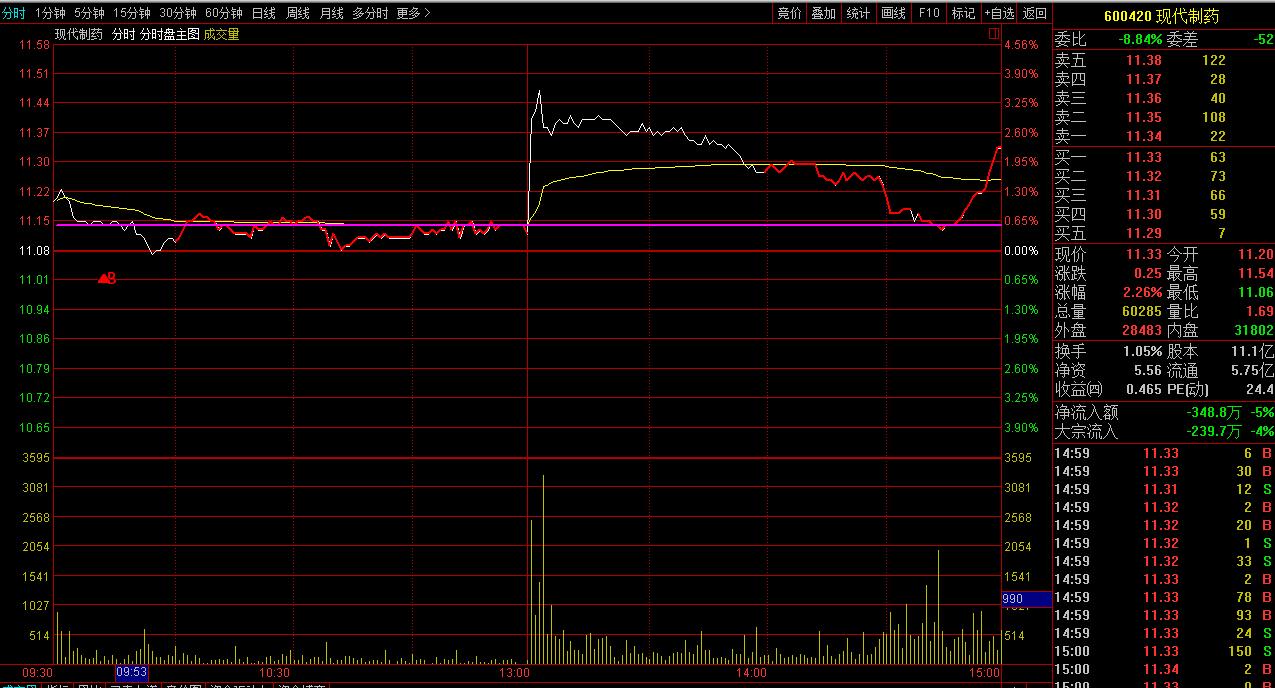Open the 周线 weekly chart tab

298,13
